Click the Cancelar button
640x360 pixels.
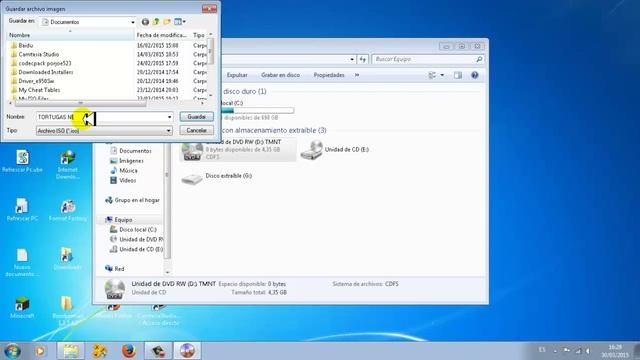tap(196, 131)
